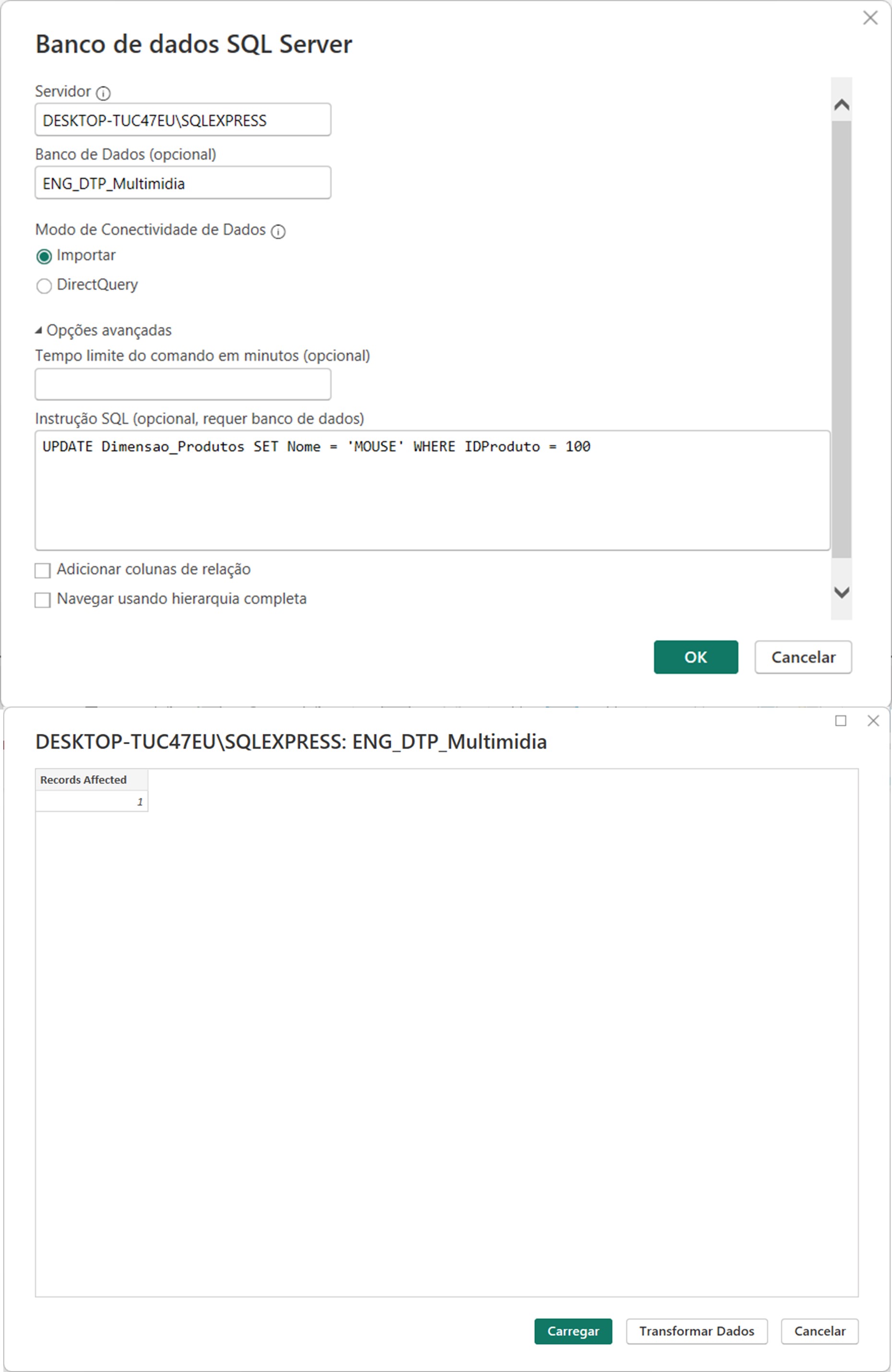Click the Instrução SQL text area
This screenshot has height=1372, width=892.
(433, 490)
